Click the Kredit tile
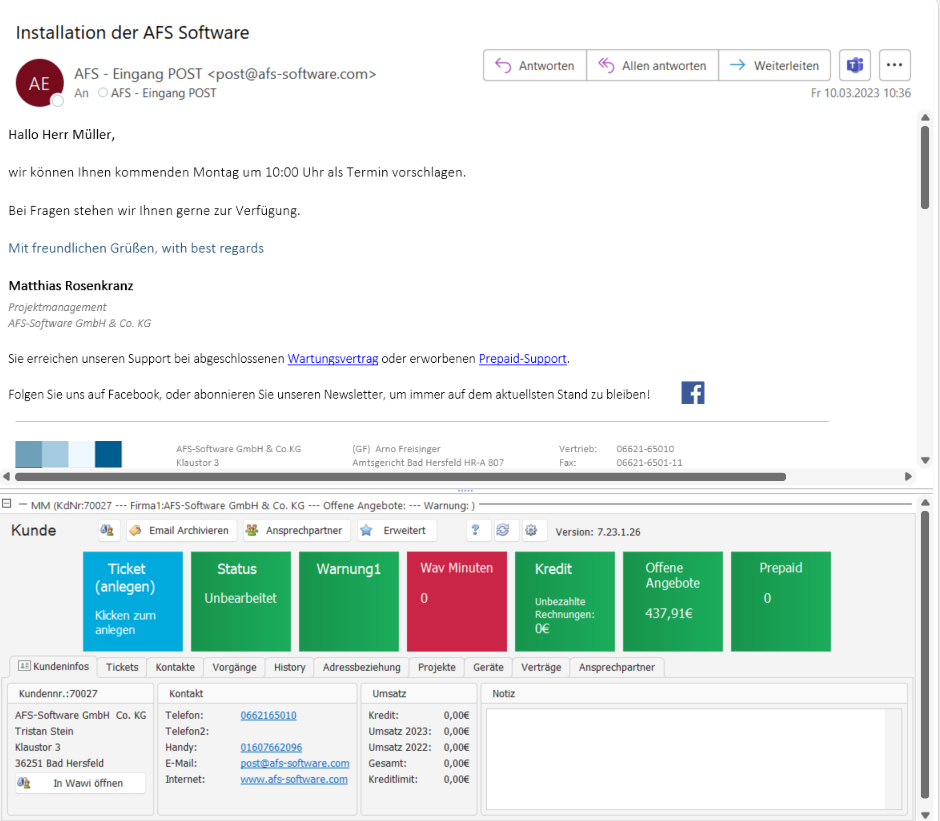This screenshot has height=821, width=940. [x=565, y=602]
